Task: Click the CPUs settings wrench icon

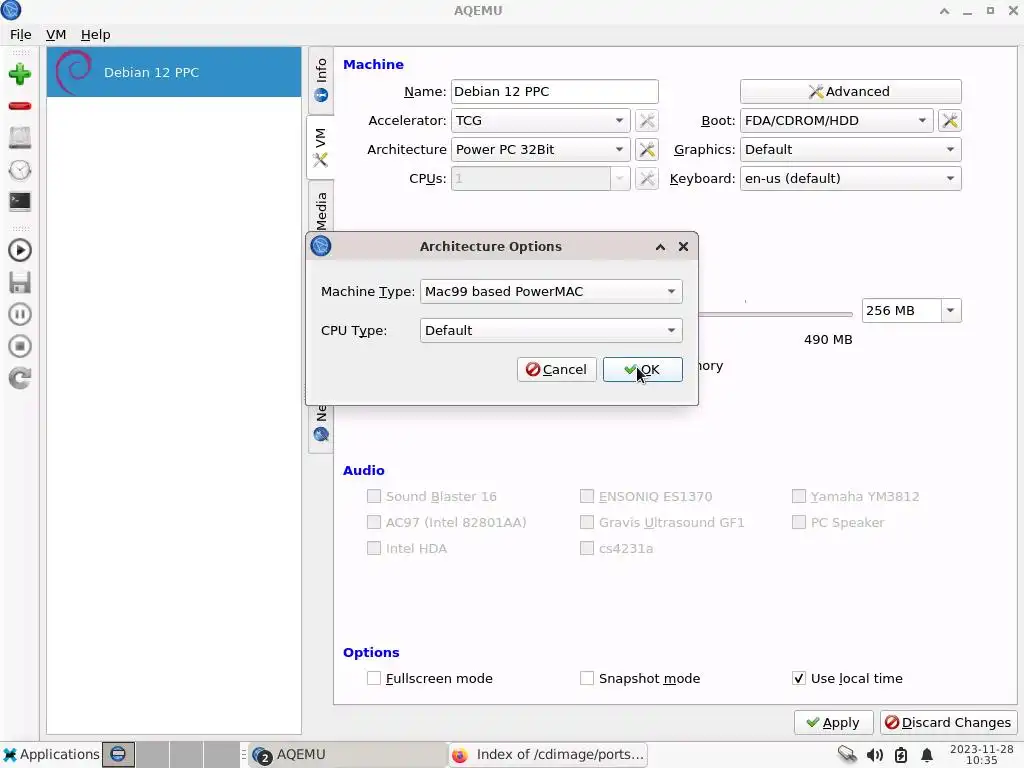Action: [647, 178]
